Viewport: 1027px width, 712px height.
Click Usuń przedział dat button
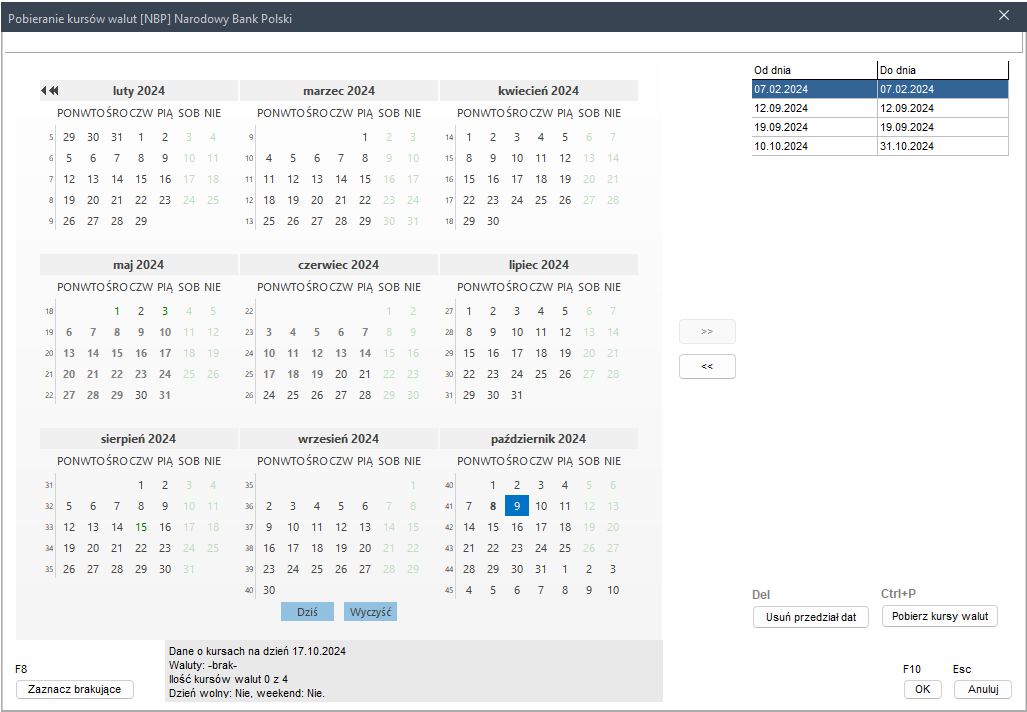point(811,617)
